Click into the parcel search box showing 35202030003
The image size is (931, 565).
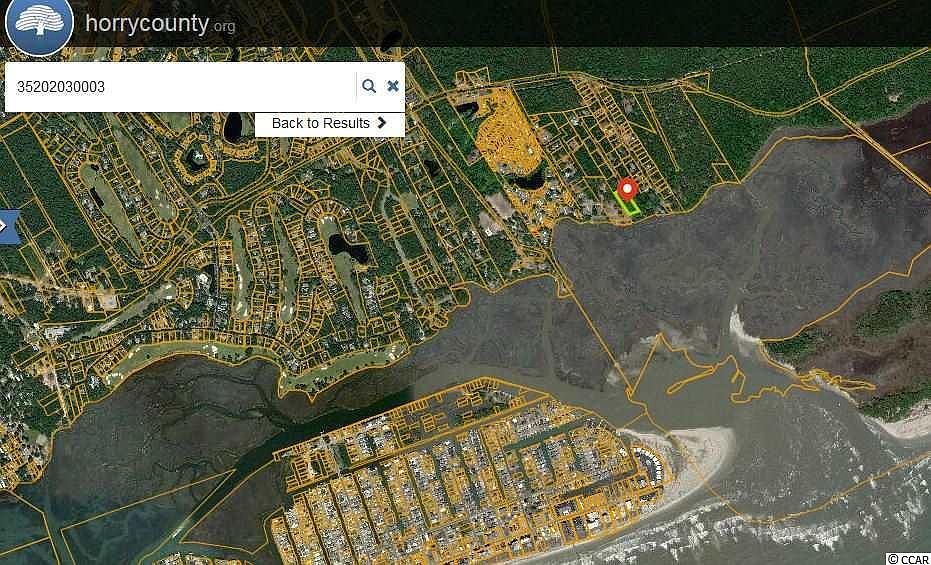178,87
